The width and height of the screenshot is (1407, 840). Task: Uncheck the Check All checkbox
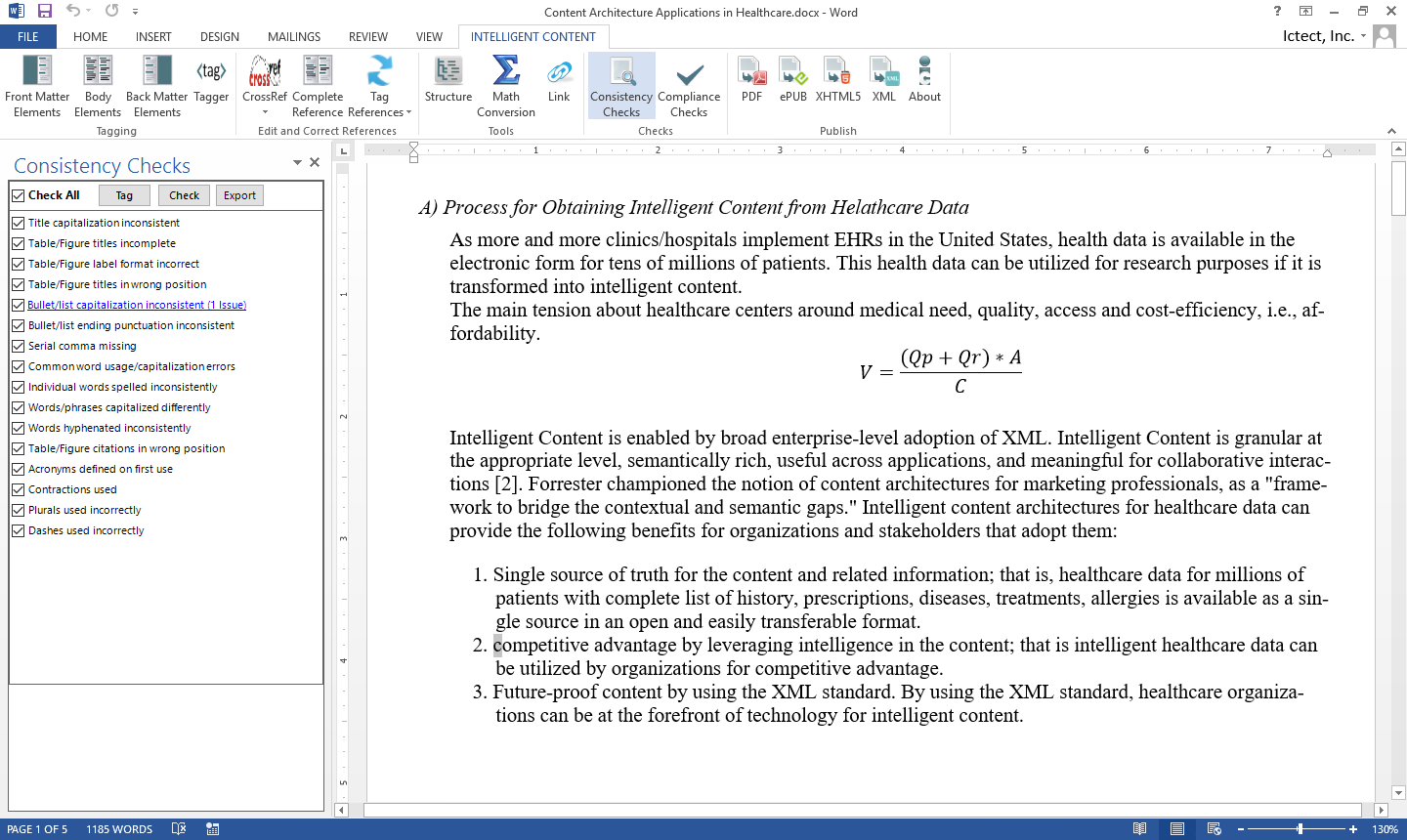[19, 195]
